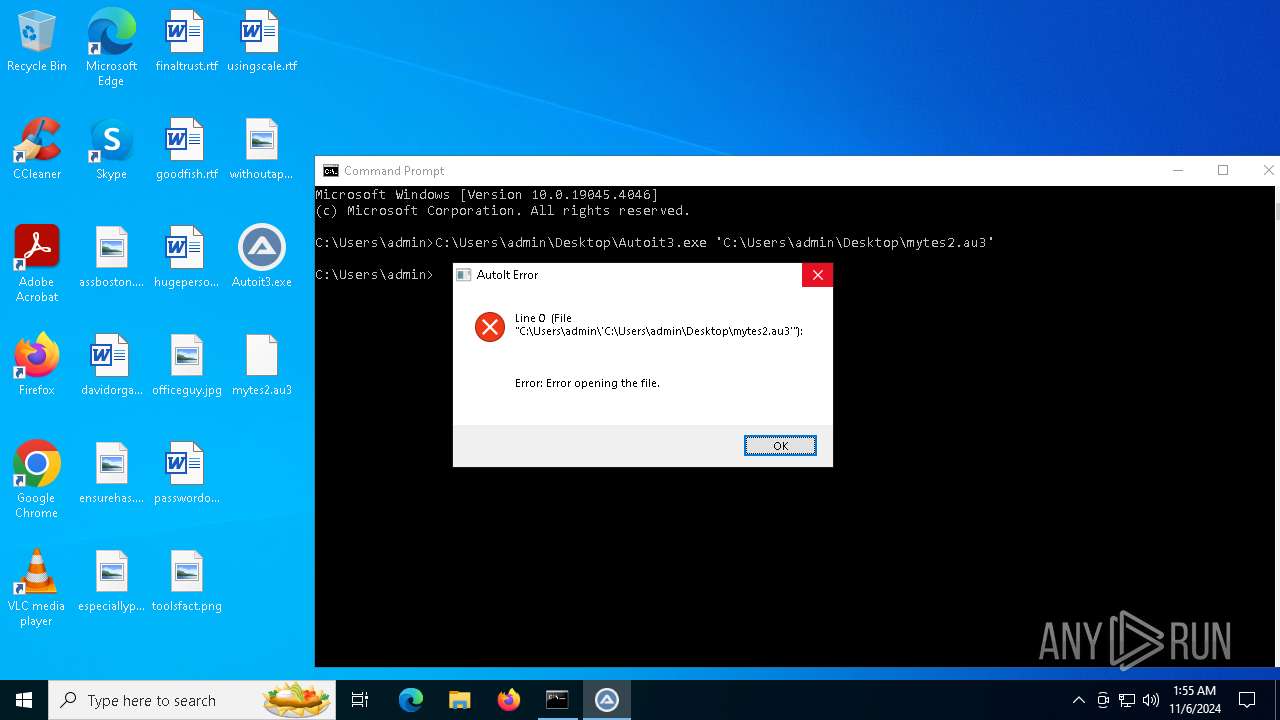This screenshot has height=720, width=1280.
Task: Click the Command Prompt system menu icon
Action: click(x=331, y=171)
